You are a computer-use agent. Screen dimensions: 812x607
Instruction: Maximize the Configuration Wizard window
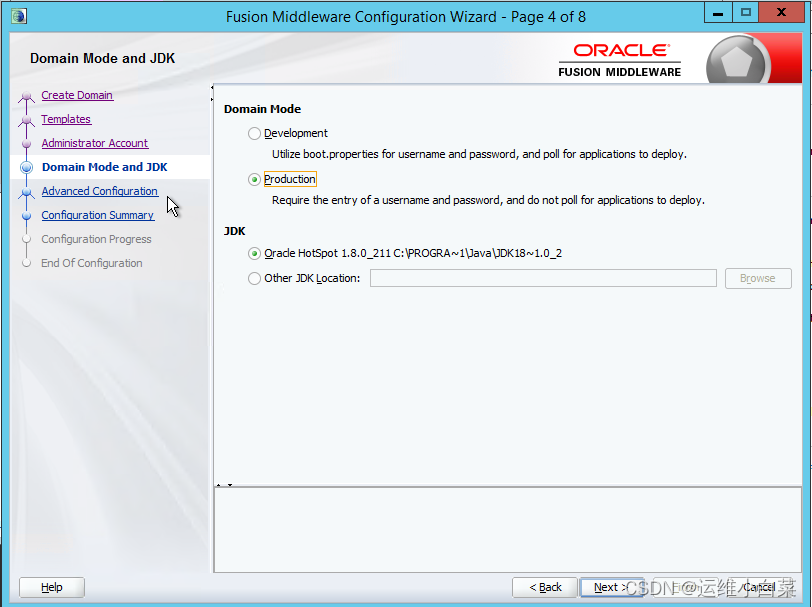[x=746, y=12]
